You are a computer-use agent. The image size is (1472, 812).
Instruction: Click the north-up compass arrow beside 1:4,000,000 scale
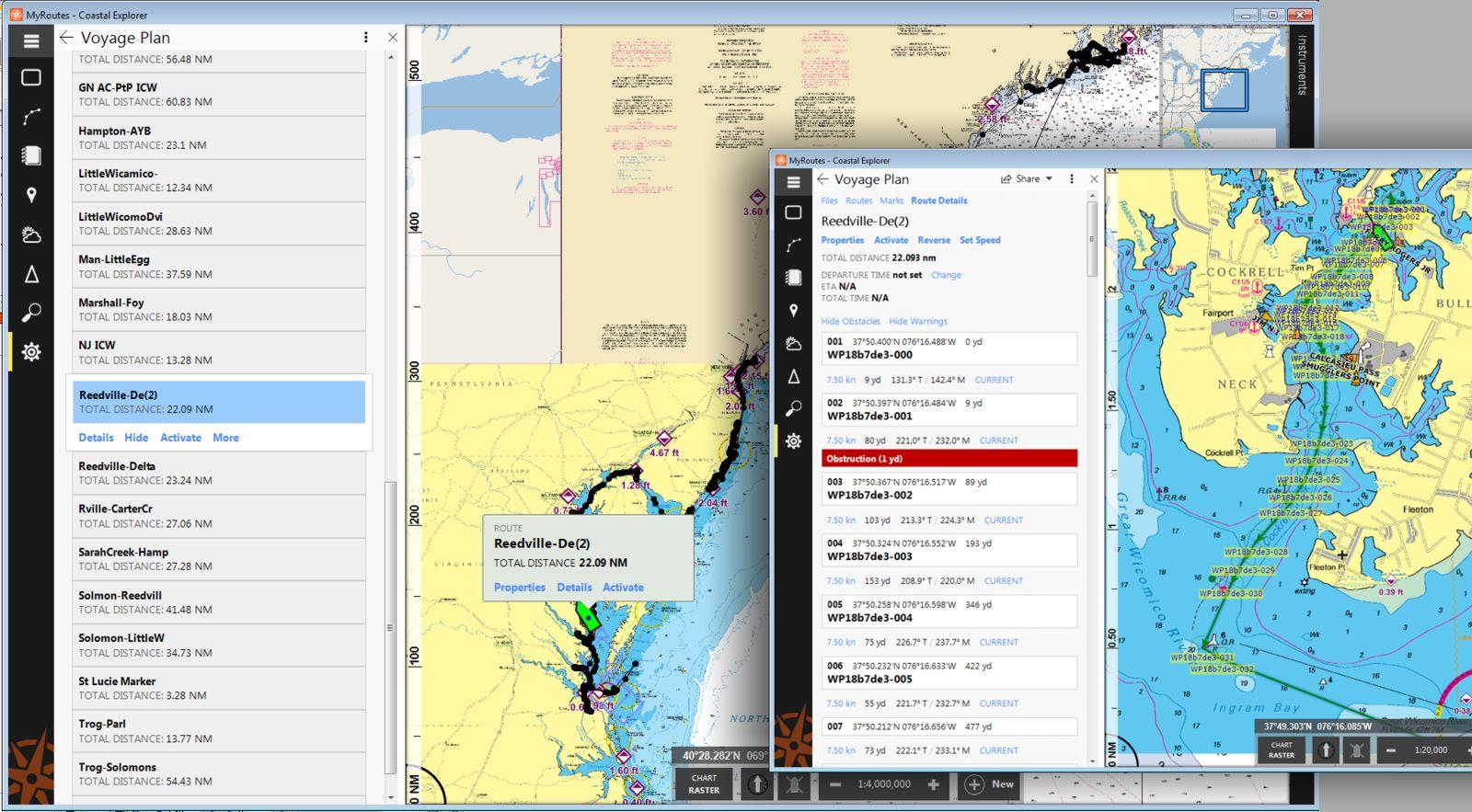coord(756,784)
